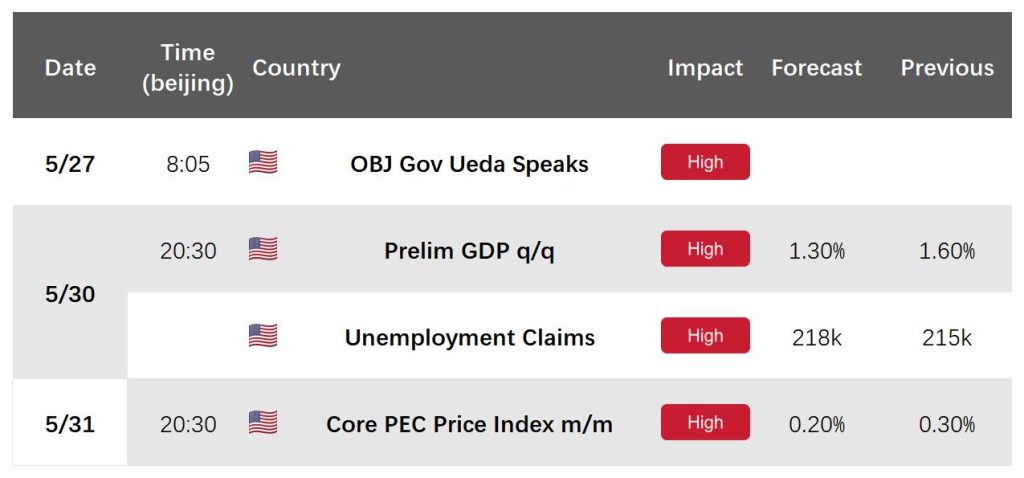Viewport: 1024px width, 478px height.
Task: Select the High badge for Ueda Speaks
Action: tap(705, 162)
